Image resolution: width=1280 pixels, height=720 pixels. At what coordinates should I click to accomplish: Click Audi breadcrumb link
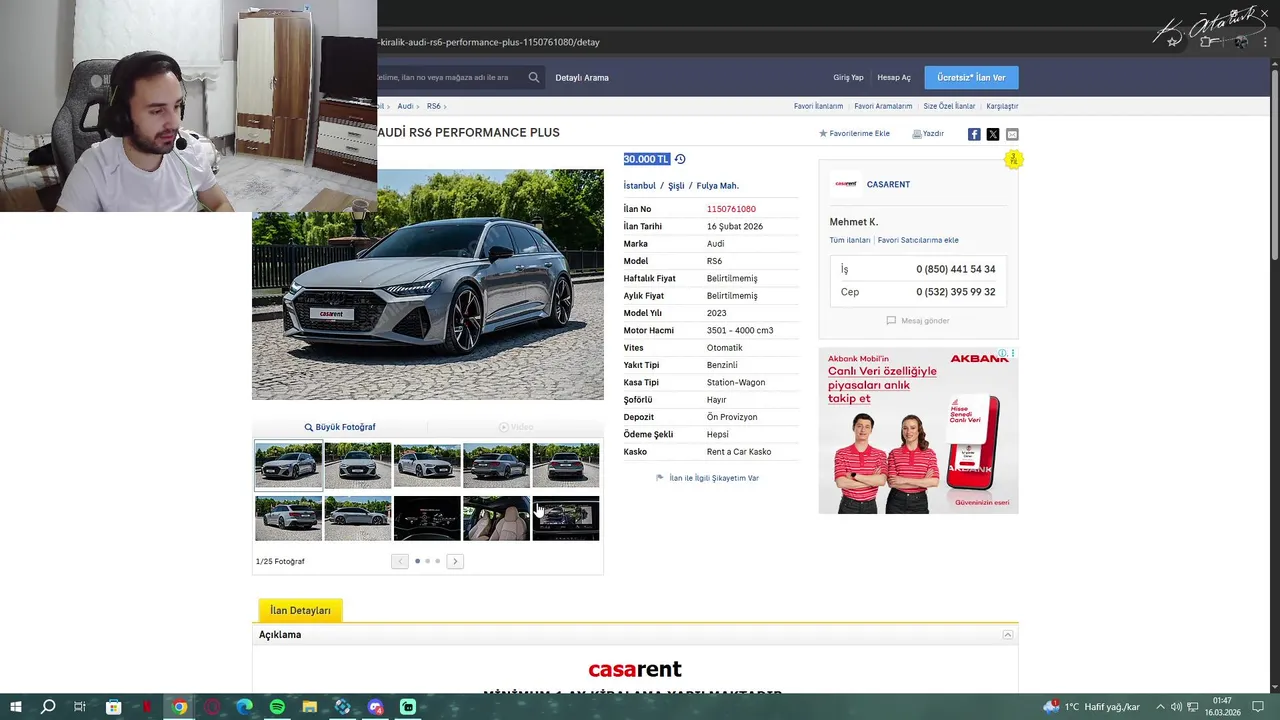[x=405, y=106]
